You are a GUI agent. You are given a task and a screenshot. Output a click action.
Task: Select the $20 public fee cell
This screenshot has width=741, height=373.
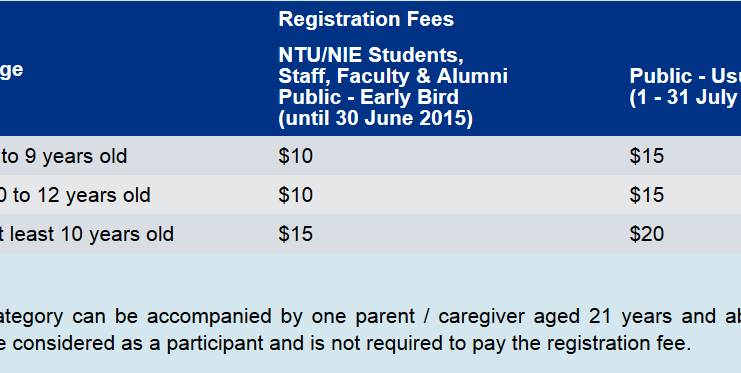point(646,234)
